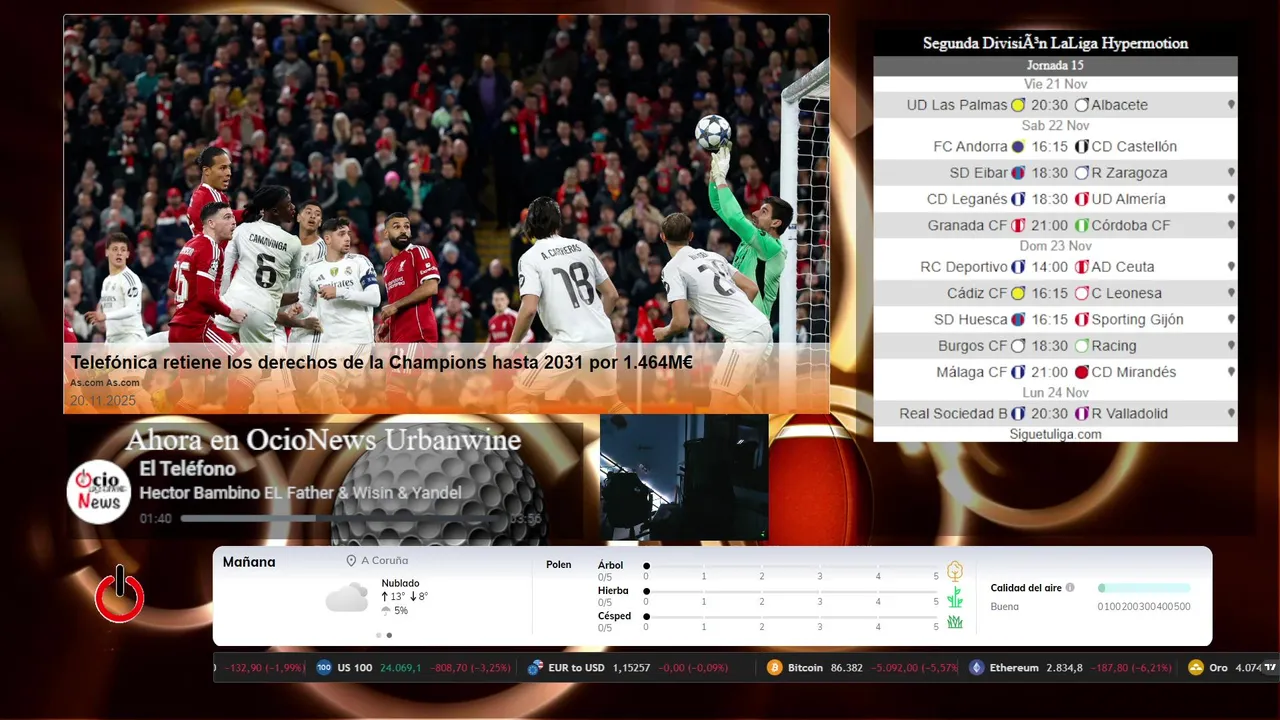Click the R Zaragoza crest
Image resolution: width=1280 pixels, height=720 pixels.
(1082, 173)
